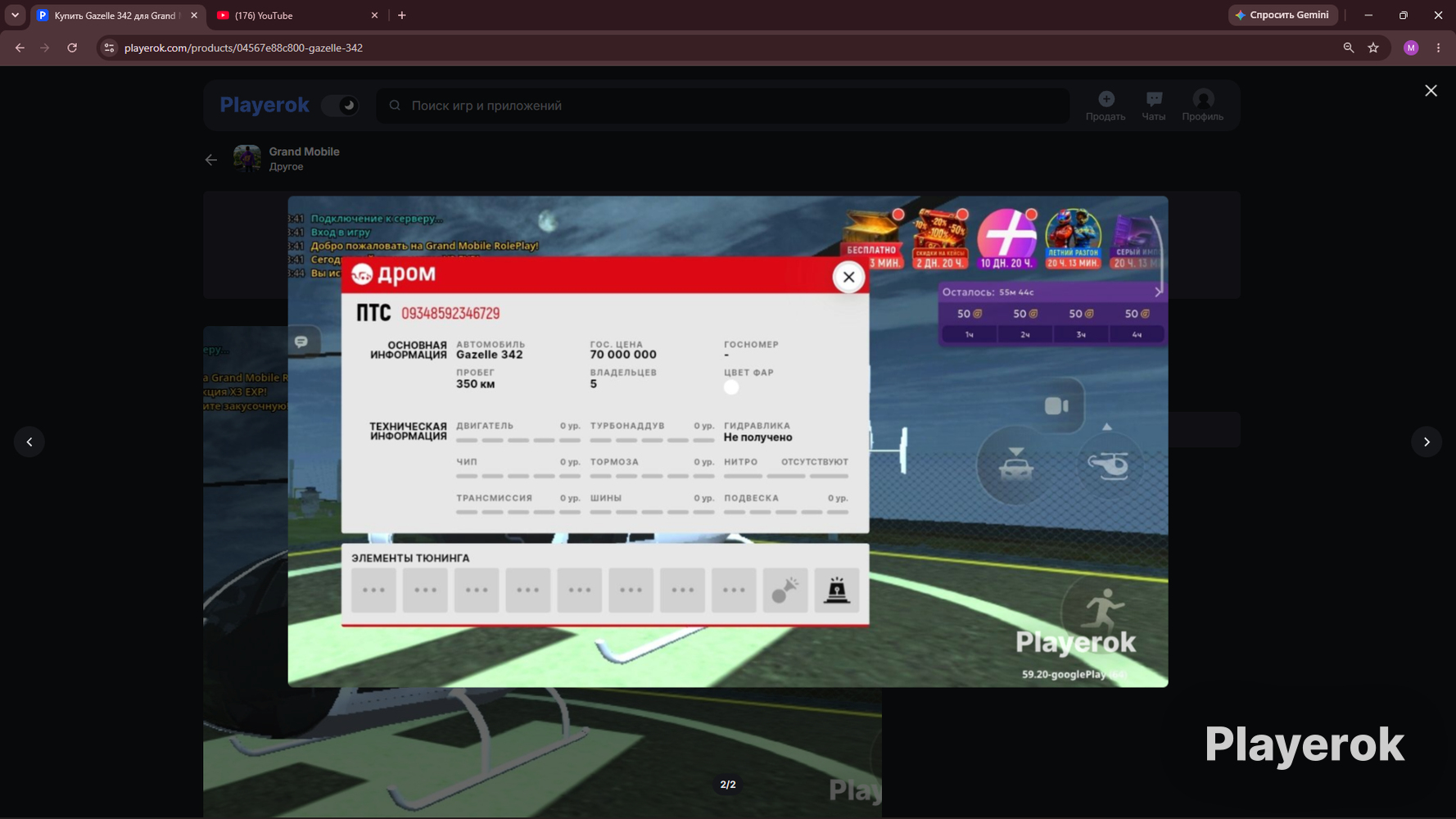Bookmark this page with the star icon
Image resolution: width=1456 pixels, height=819 pixels.
tap(1373, 48)
